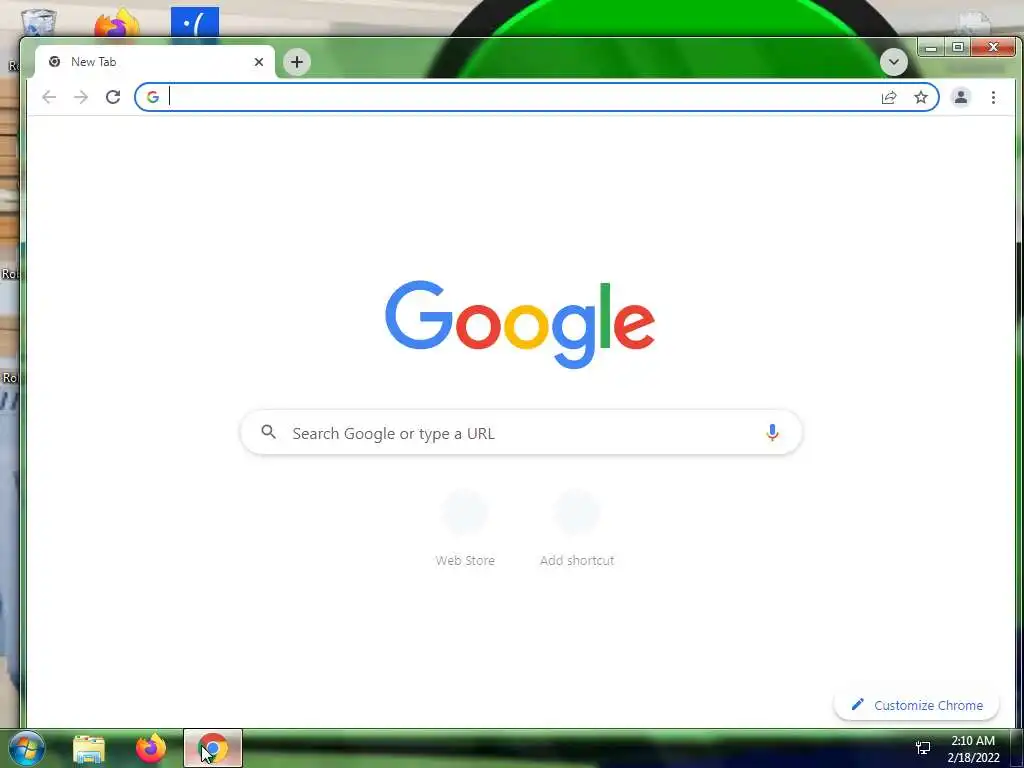Click the Customize Chrome button

point(917,705)
